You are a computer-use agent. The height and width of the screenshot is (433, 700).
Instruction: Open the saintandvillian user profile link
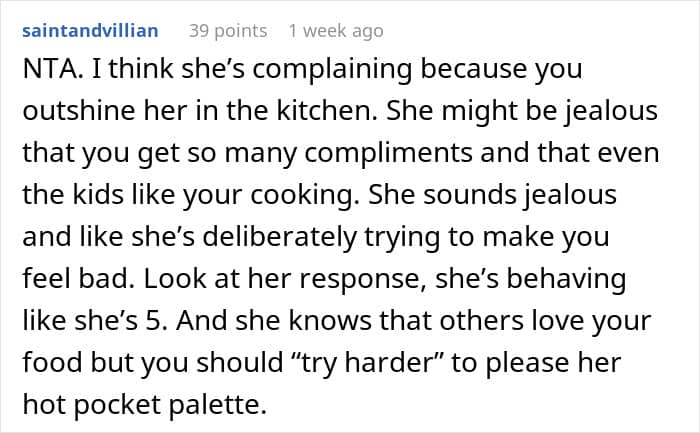click(x=90, y=30)
